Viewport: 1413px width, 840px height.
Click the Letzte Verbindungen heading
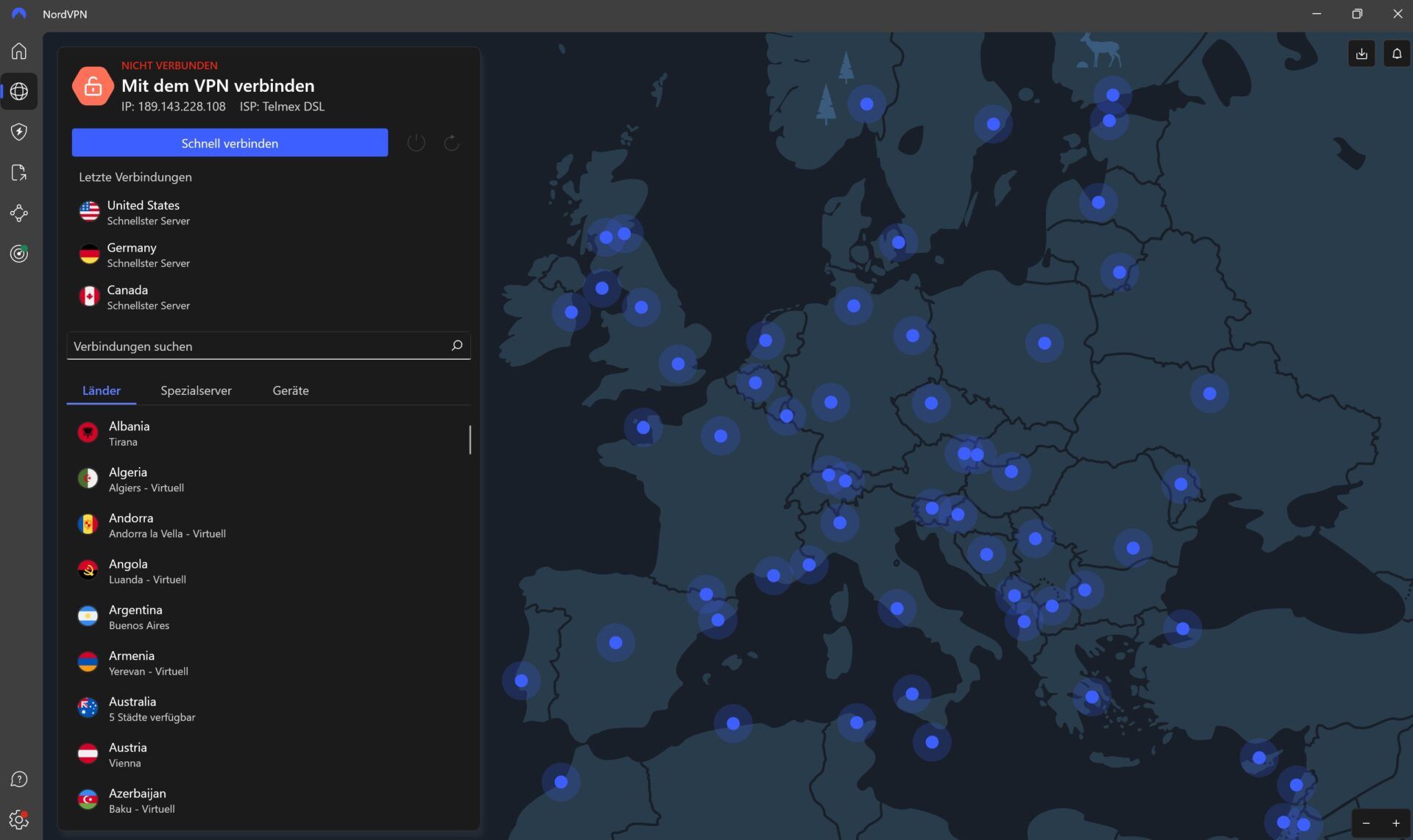pos(135,177)
